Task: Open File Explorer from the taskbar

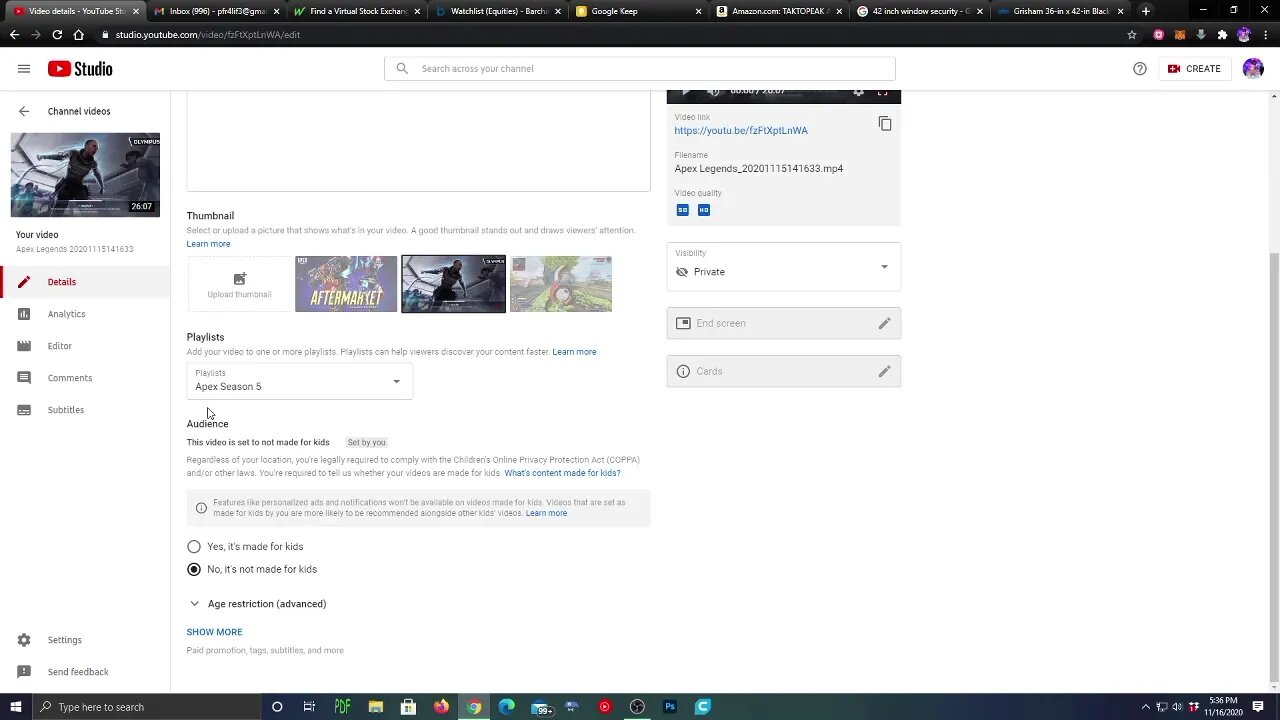Action: (375, 707)
